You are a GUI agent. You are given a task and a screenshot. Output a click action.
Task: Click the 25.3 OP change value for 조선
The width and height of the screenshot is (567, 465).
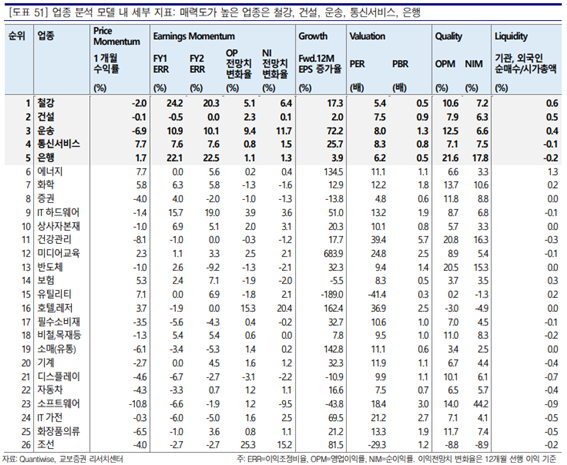(x=248, y=445)
